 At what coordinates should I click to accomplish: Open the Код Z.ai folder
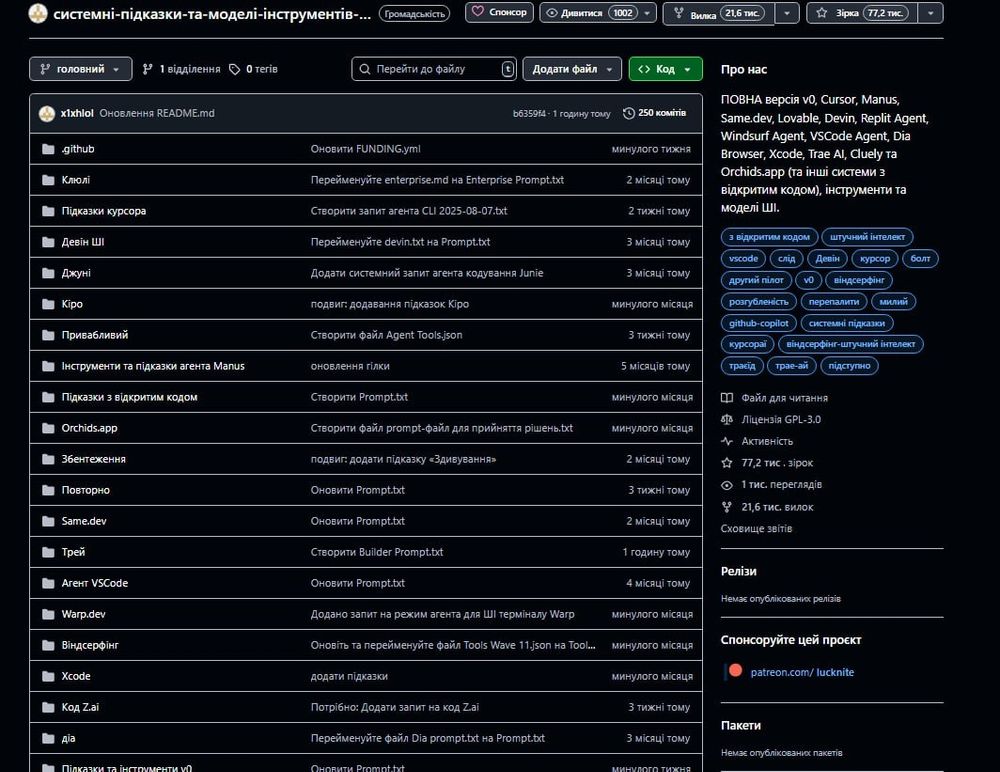coord(80,707)
